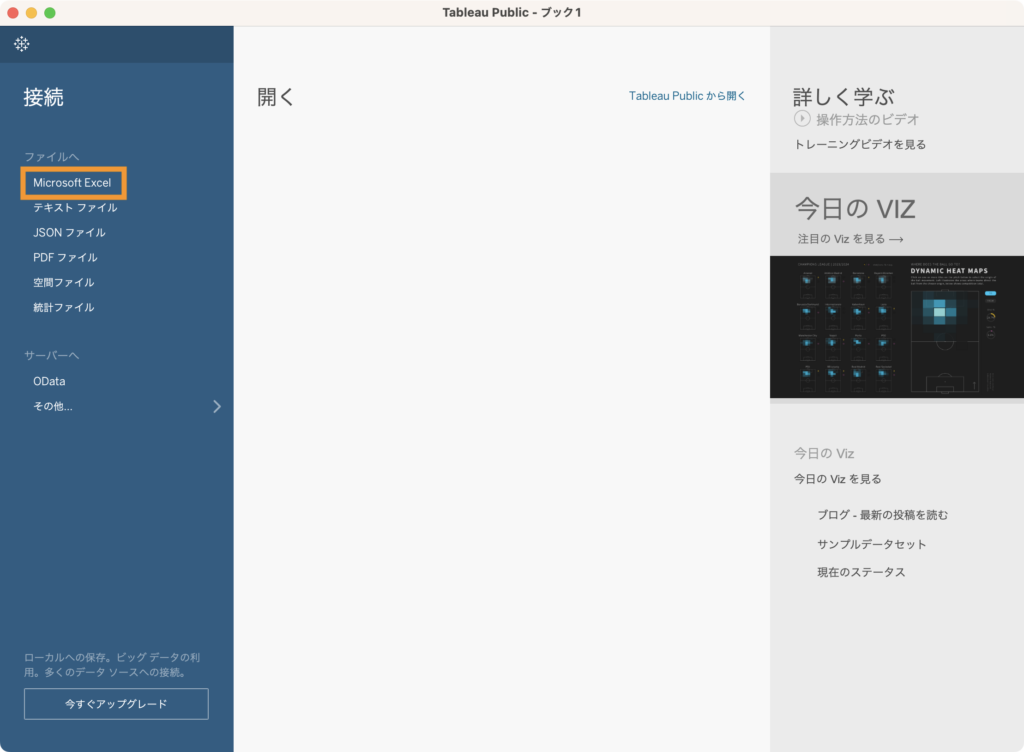The image size is (1024, 752).
Task: Connect to OData server
Action: pos(49,381)
